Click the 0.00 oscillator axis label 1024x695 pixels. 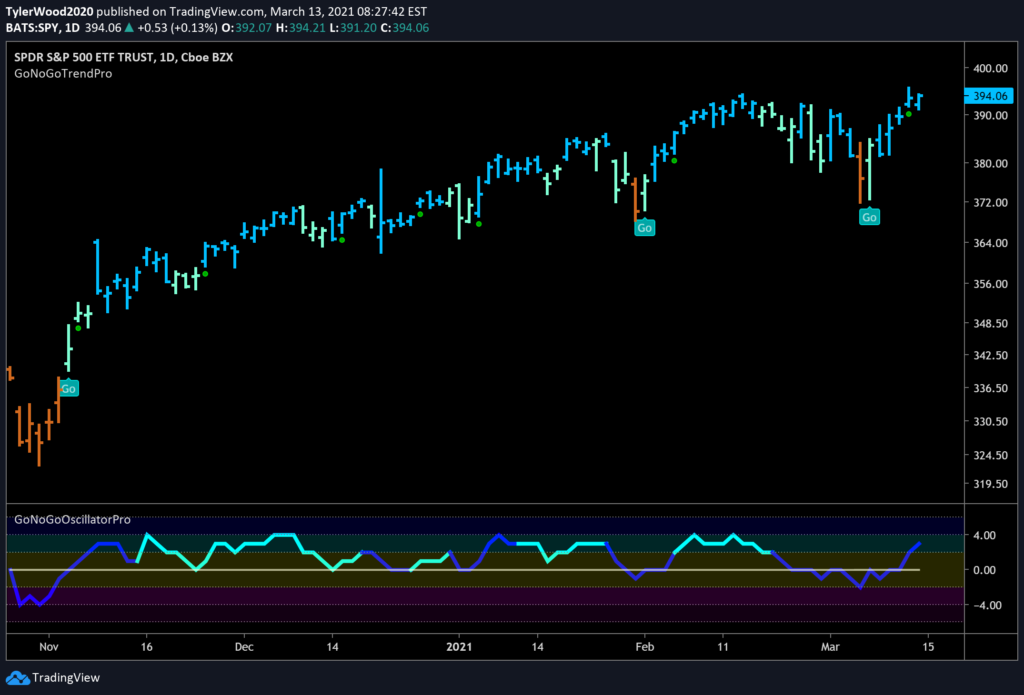tap(985, 570)
